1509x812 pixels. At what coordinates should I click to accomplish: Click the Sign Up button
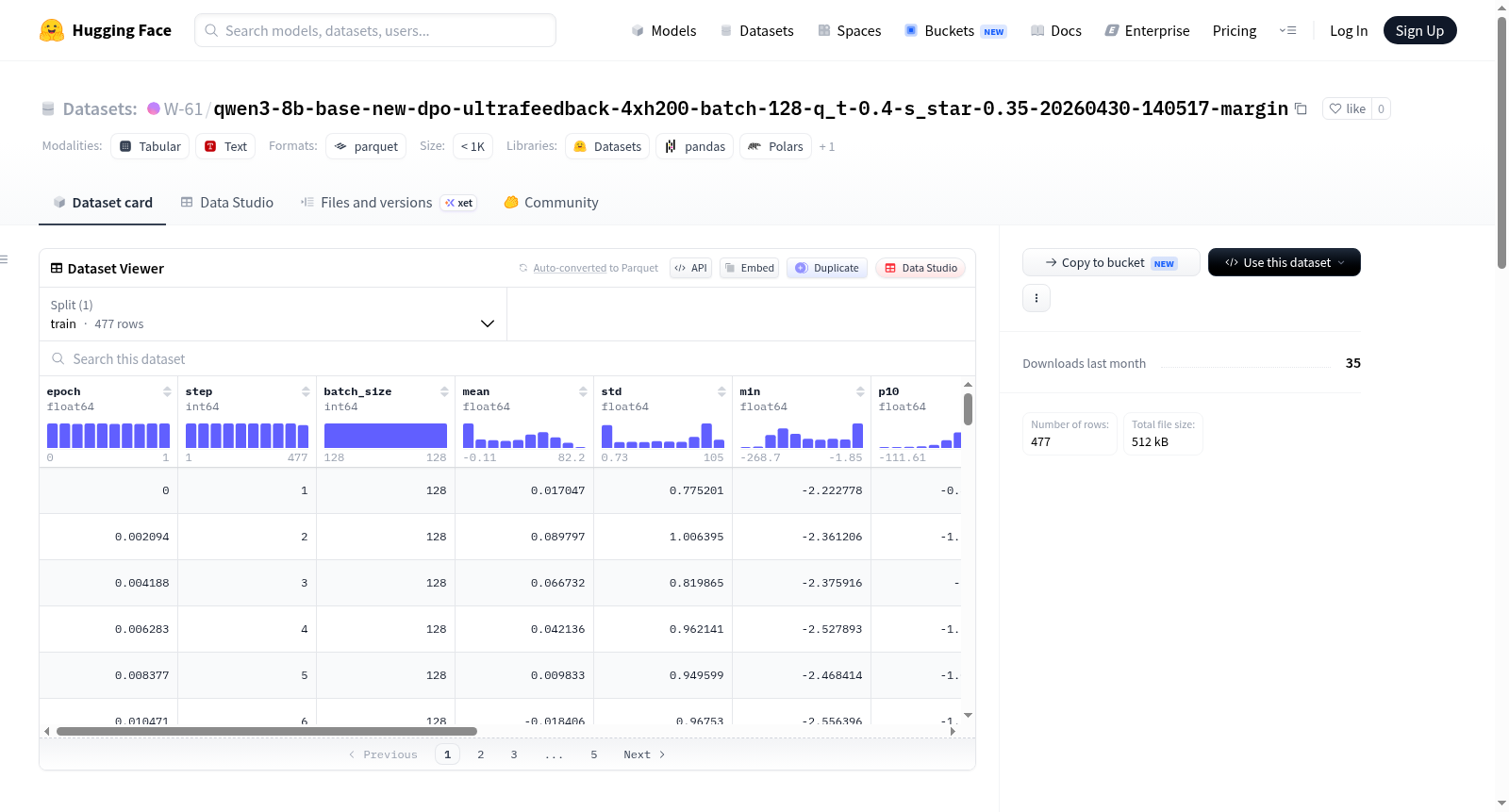click(x=1419, y=30)
